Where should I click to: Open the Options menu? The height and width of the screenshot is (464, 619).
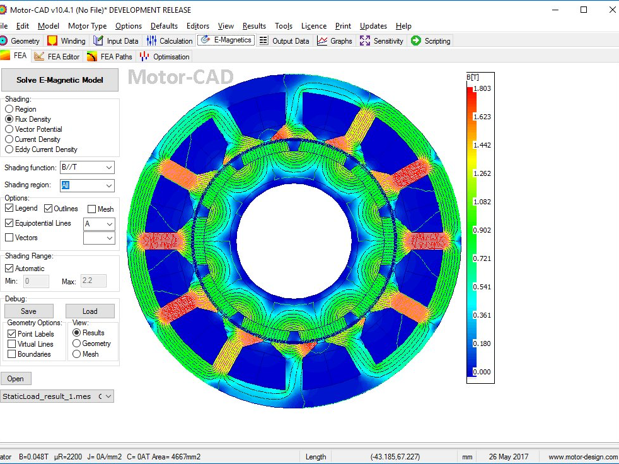point(128,26)
